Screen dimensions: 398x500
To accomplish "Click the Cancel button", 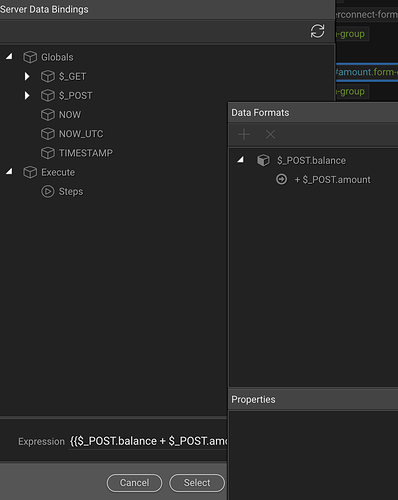I will coord(134,483).
